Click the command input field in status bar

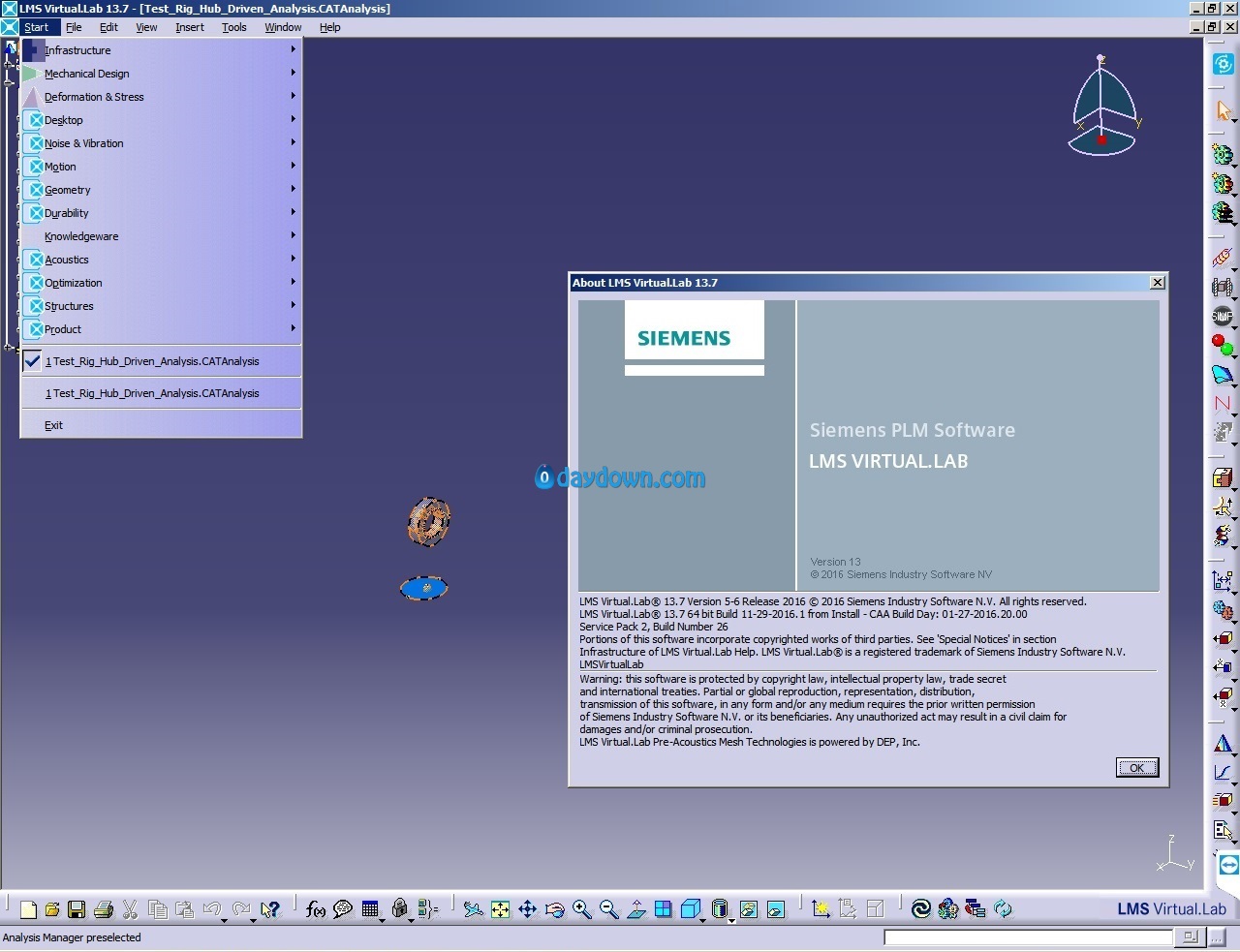[x=1029, y=937]
